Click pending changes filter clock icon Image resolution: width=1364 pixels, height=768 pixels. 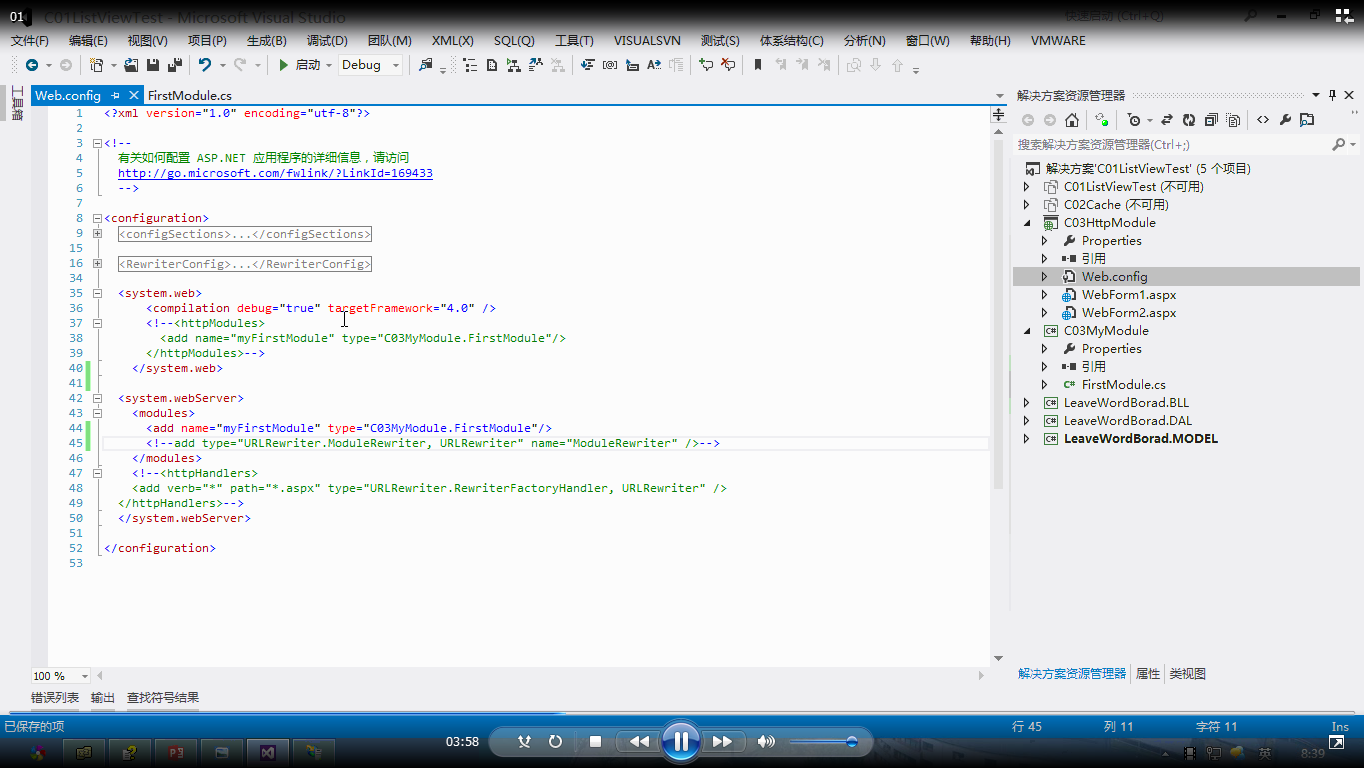coord(1134,120)
